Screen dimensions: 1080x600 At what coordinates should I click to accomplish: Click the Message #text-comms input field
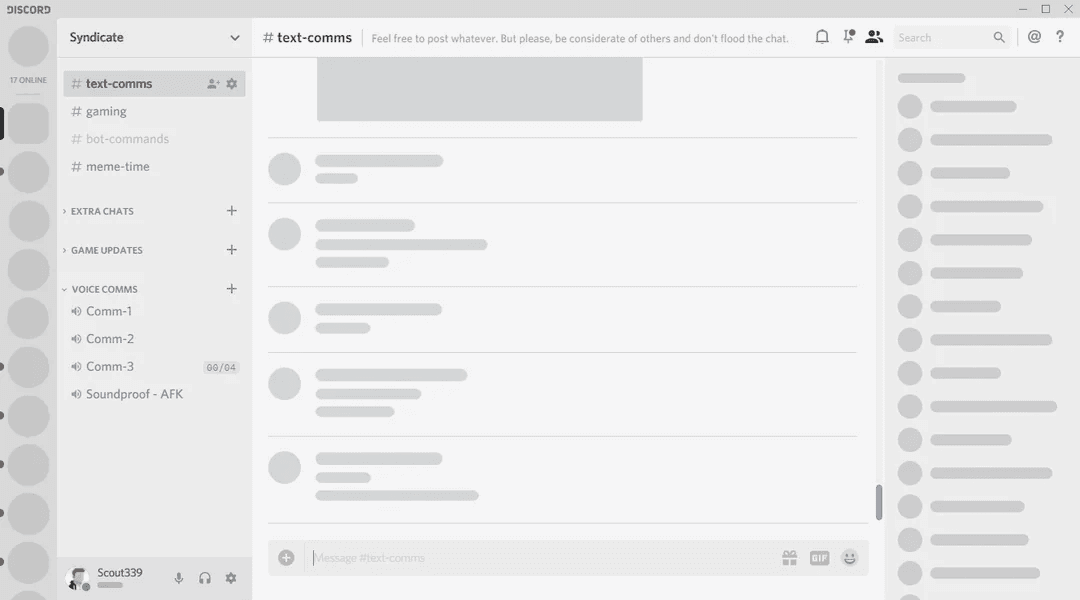tap(543, 558)
